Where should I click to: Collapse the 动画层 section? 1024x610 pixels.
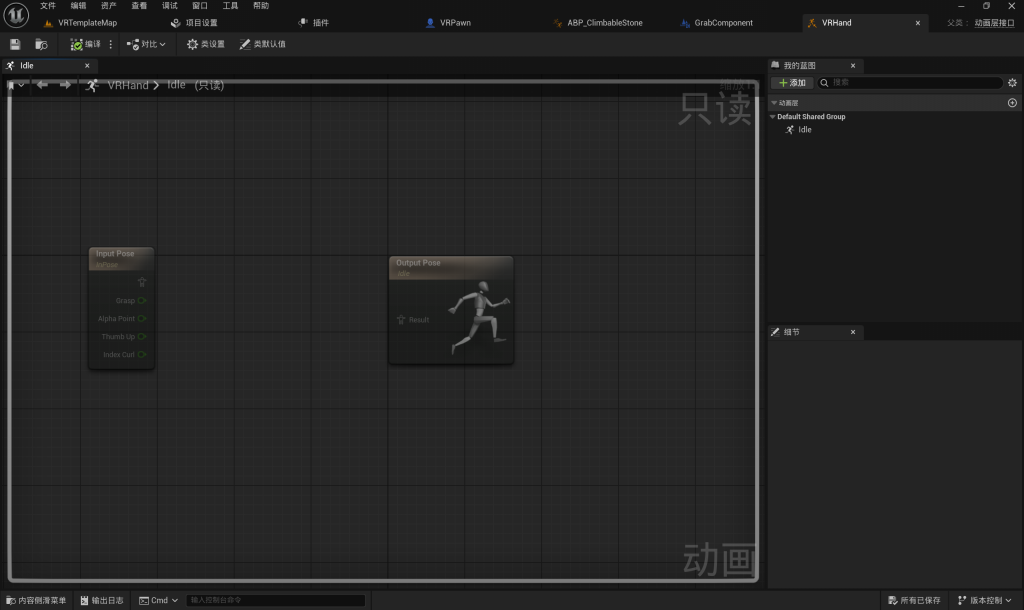point(773,103)
